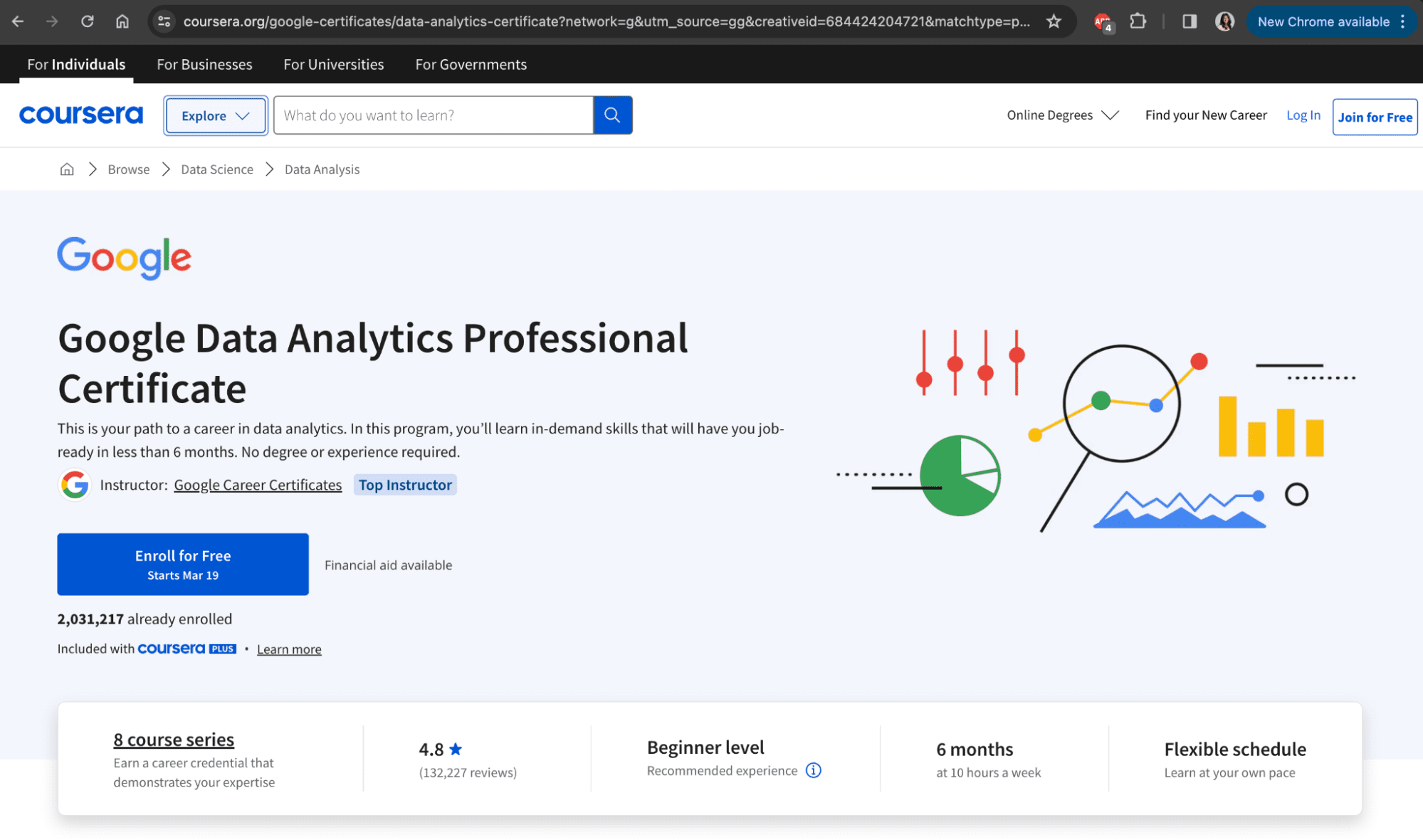This screenshot has width=1423, height=840.
Task: Click the Recommended experience info icon
Action: pyautogui.click(x=814, y=770)
